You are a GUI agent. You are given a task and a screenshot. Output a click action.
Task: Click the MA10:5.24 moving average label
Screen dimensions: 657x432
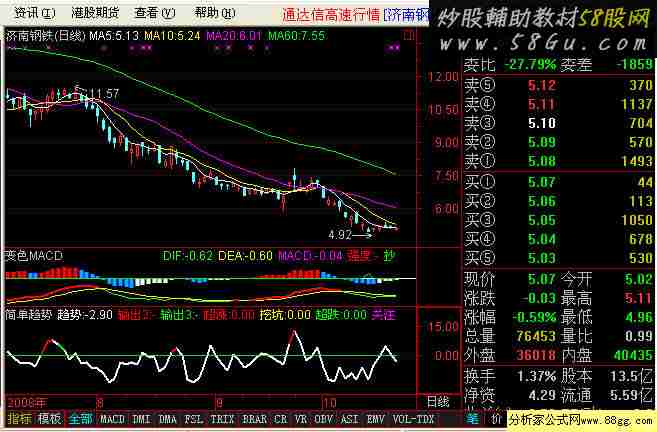(172, 36)
